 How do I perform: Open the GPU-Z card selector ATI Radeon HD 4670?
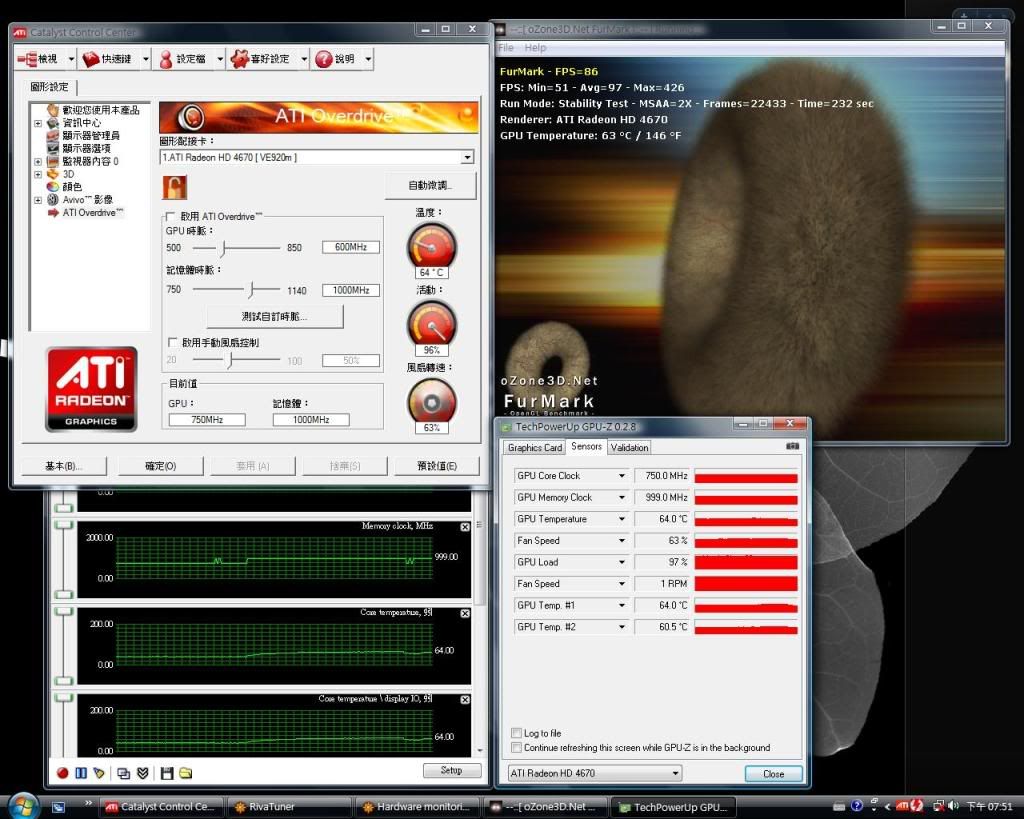pos(595,773)
